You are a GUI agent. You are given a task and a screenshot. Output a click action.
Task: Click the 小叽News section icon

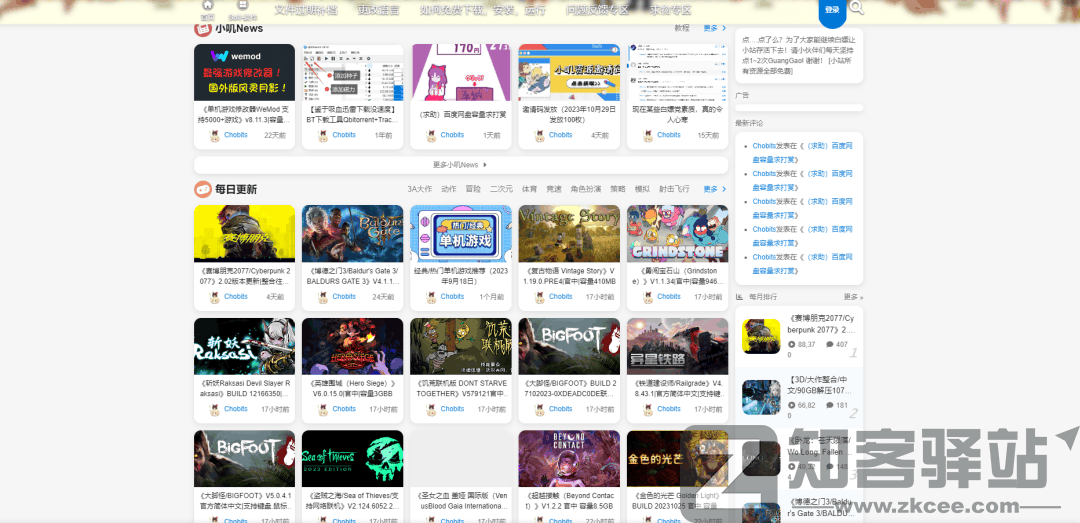point(202,29)
